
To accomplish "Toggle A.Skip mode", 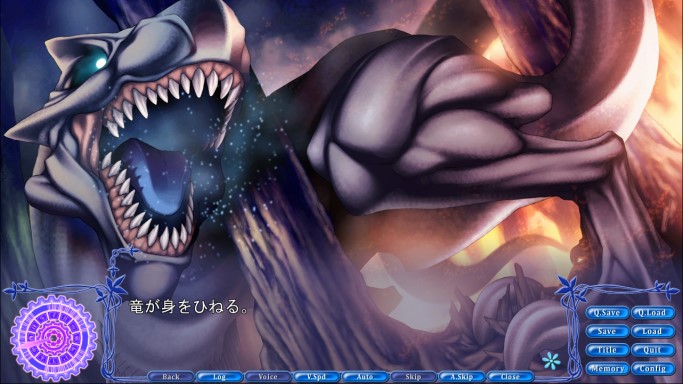I will 461,377.
